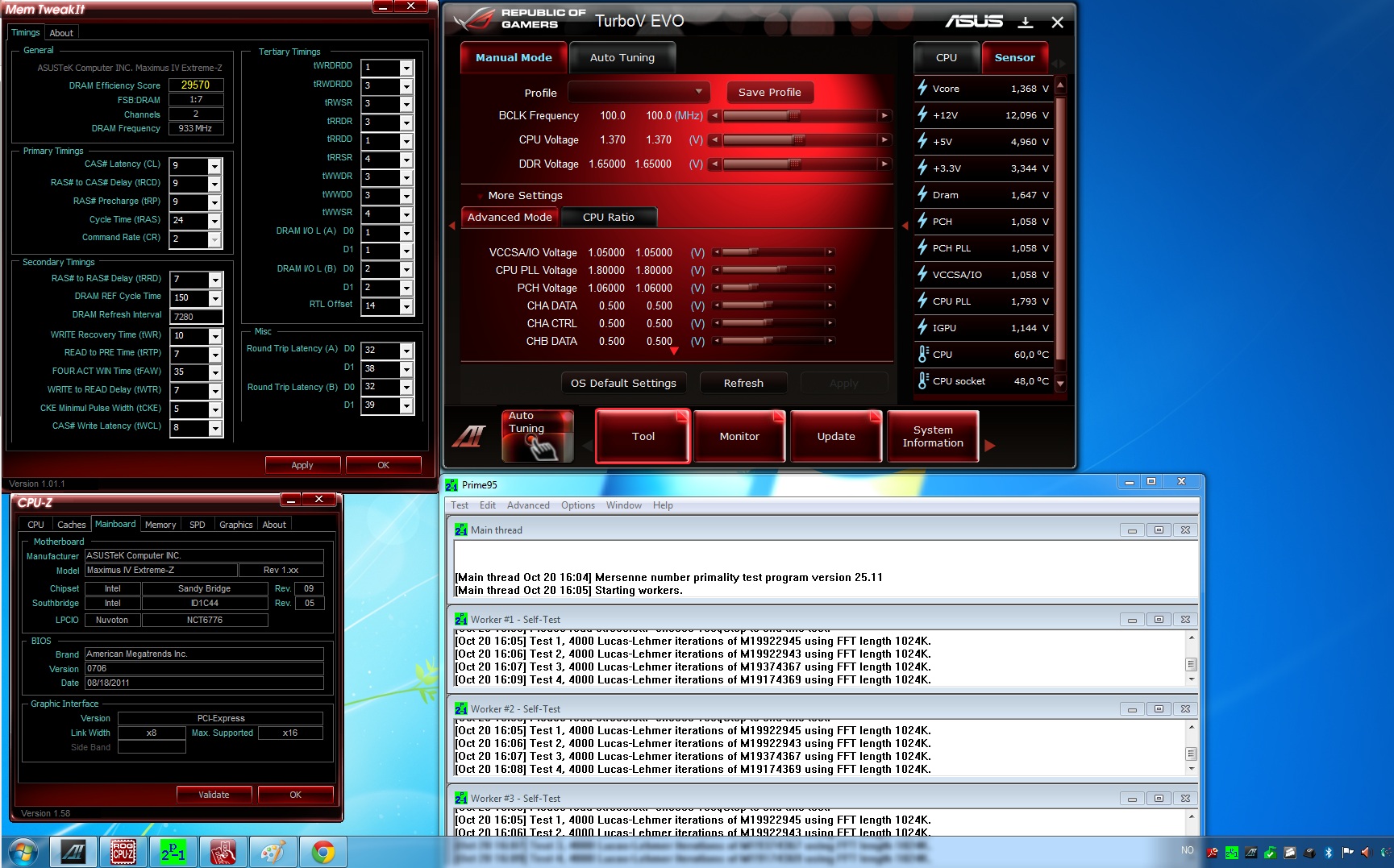
Task: Open the RAS# Precharge (tRP) dropdown
Action: (x=214, y=202)
